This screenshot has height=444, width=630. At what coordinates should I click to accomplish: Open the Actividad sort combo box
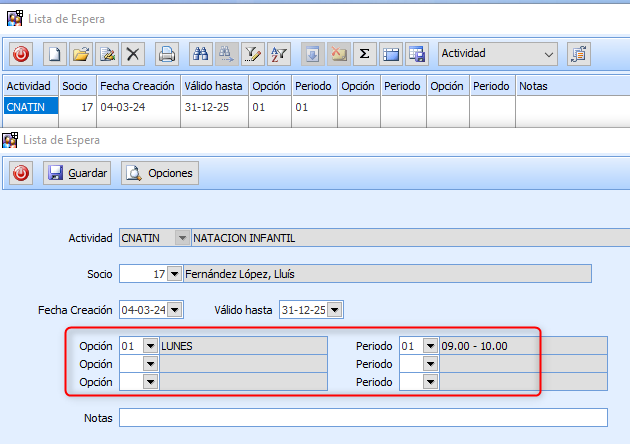pos(498,53)
